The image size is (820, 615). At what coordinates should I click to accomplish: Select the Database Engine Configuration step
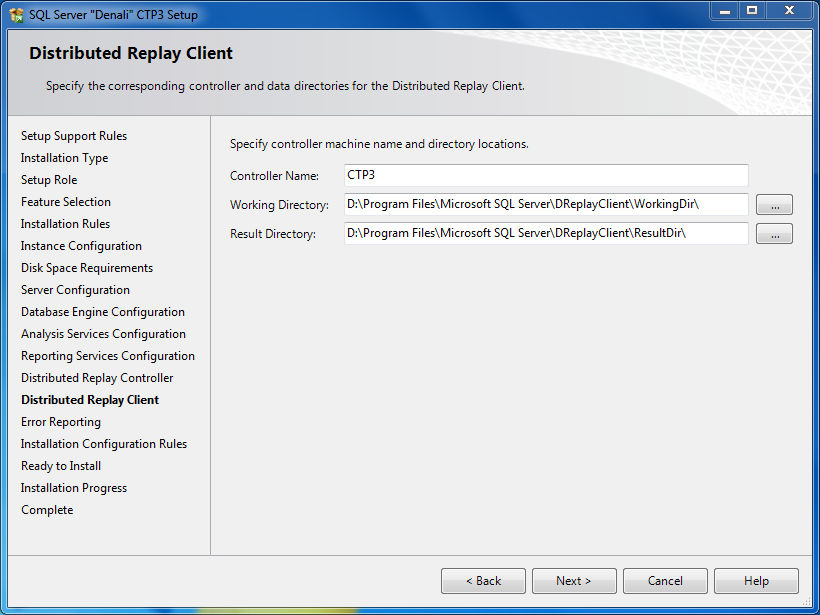[103, 312]
